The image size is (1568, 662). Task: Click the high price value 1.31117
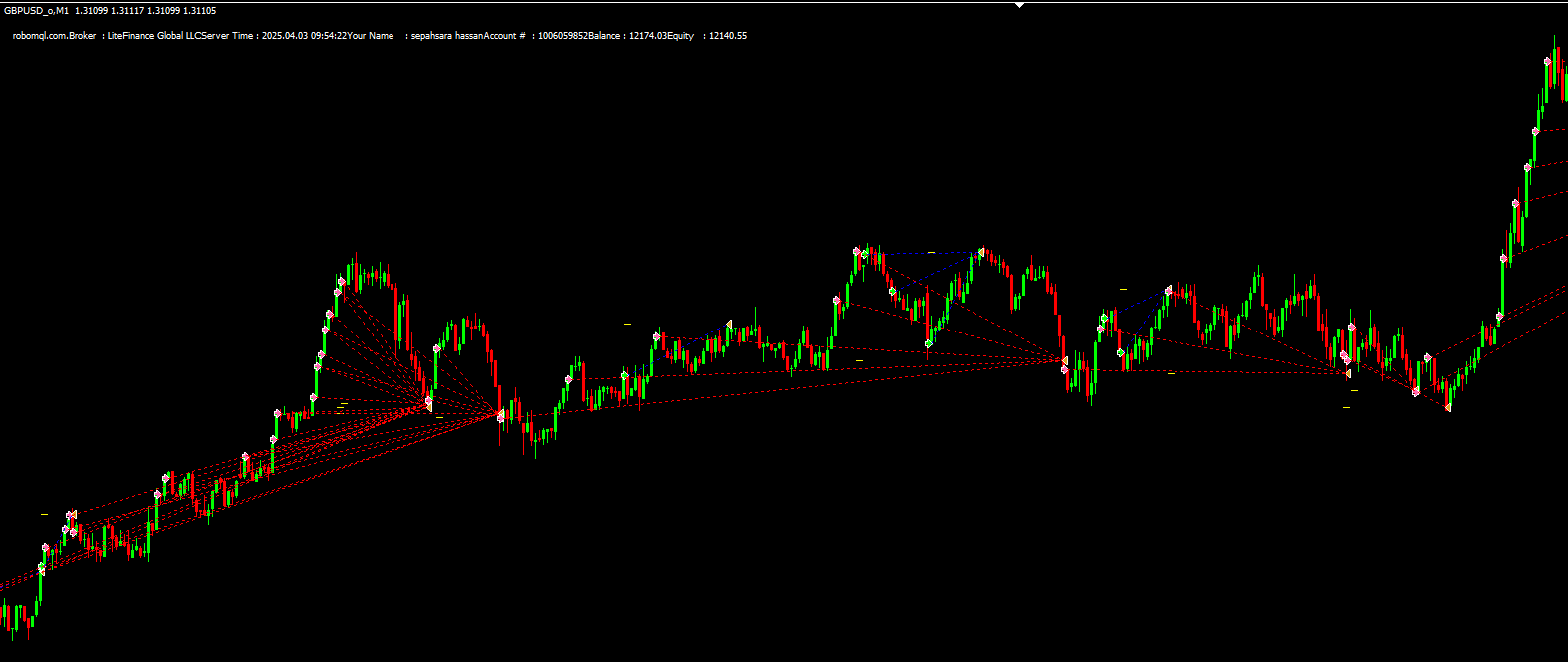(x=127, y=11)
